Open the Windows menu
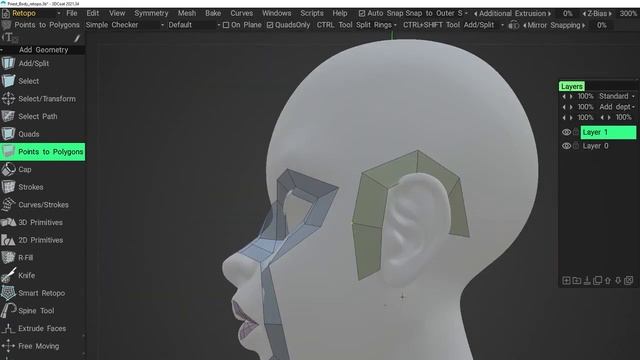This screenshot has width=640, height=360. (276, 13)
